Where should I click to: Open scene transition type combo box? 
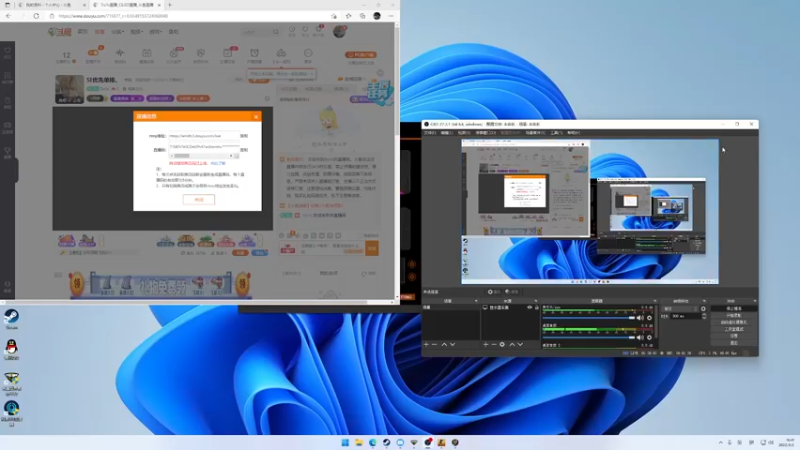pos(680,309)
